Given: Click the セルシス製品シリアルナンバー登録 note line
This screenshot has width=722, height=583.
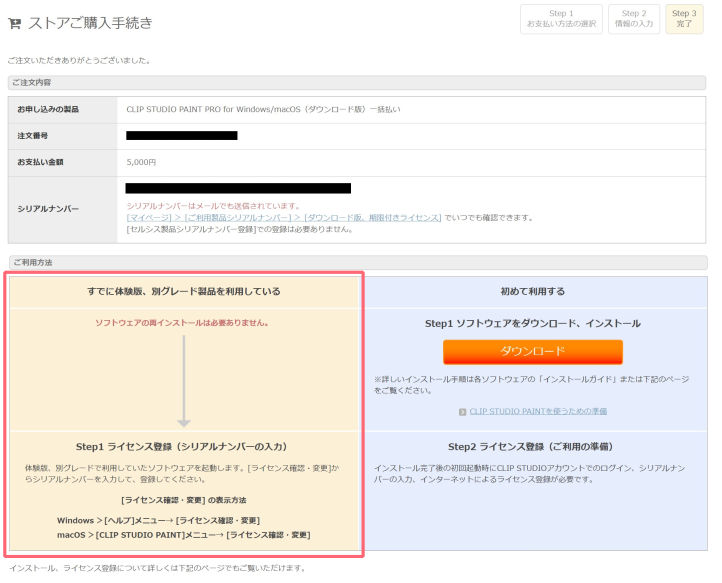Looking at the screenshot, I should [240, 229].
